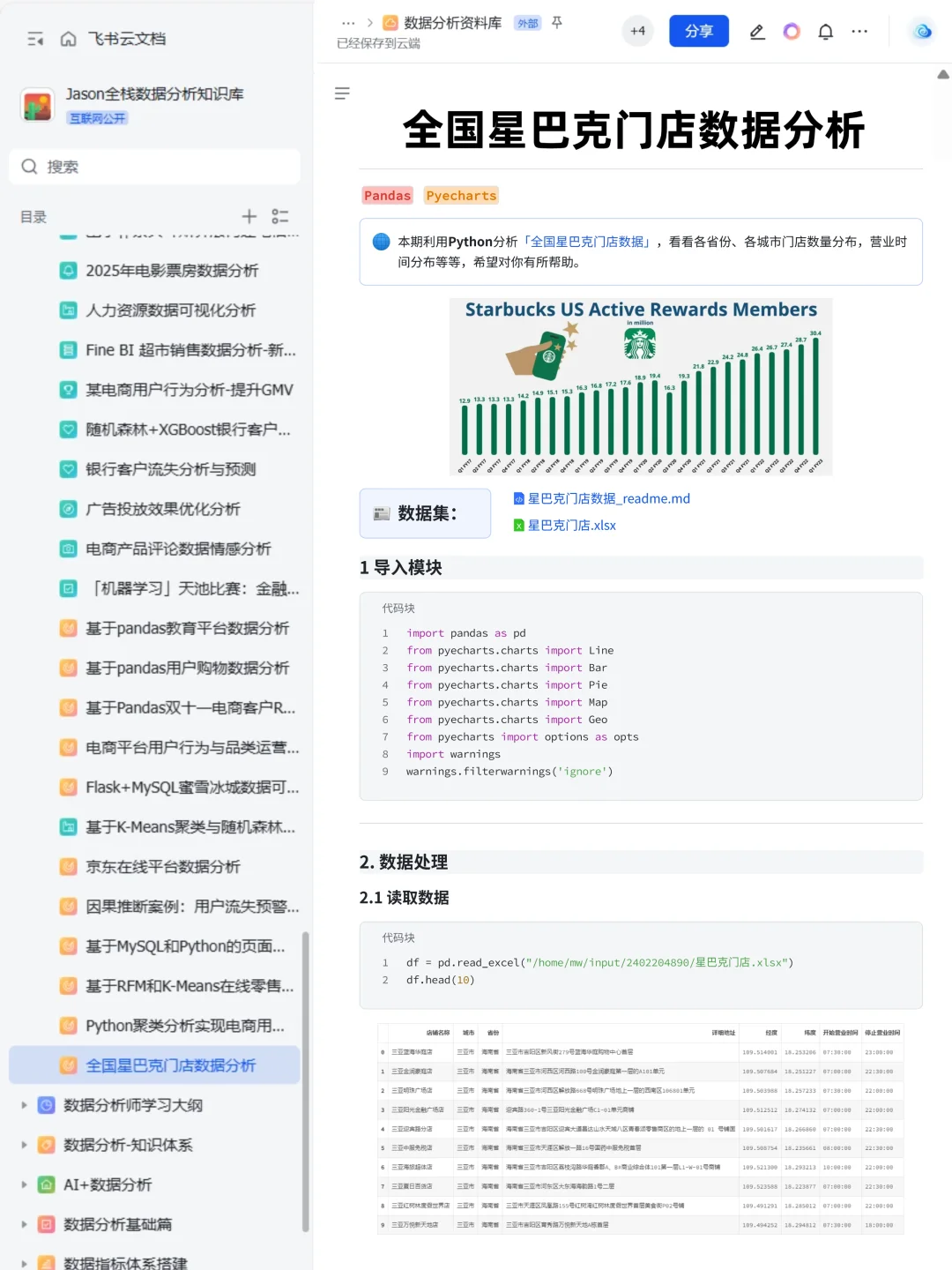Screen dimensions: 952x1270
Task: Switch to edit mode pencil icon
Action: coord(757,32)
